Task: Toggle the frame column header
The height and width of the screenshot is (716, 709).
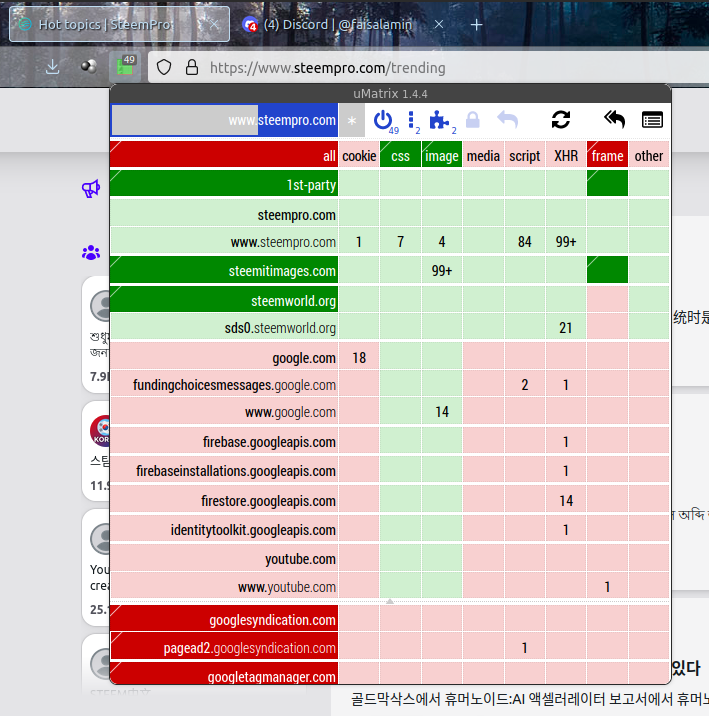Action: [608, 154]
